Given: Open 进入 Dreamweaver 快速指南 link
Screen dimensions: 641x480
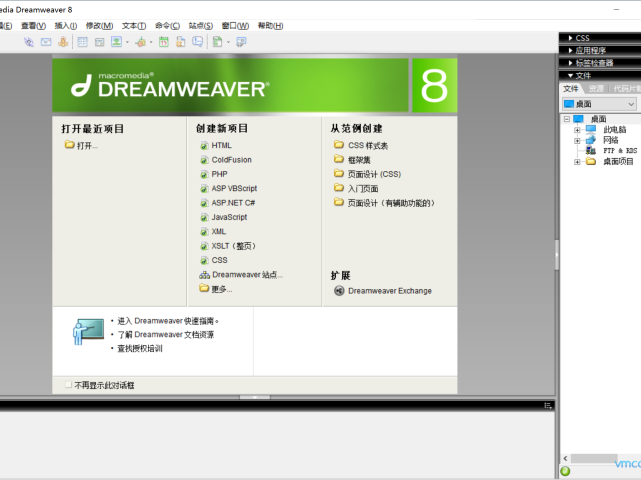Looking at the screenshot, I should [168, 321].
